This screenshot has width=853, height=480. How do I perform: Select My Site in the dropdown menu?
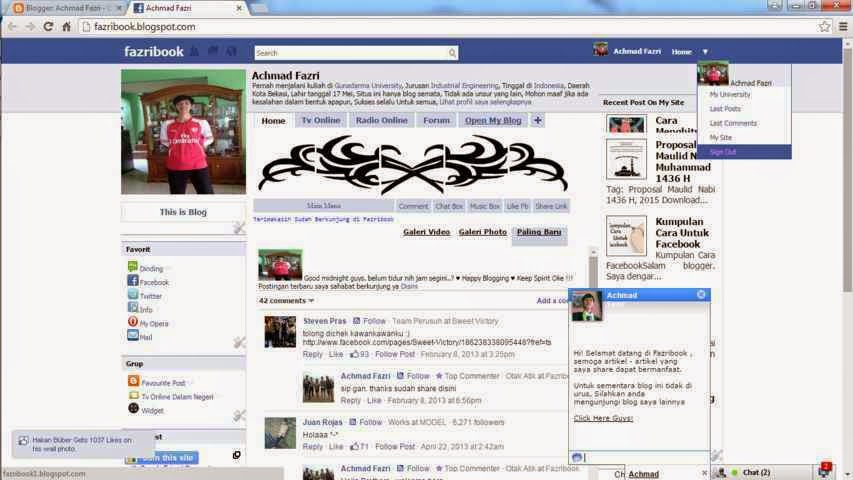click(x=721, y=137)
